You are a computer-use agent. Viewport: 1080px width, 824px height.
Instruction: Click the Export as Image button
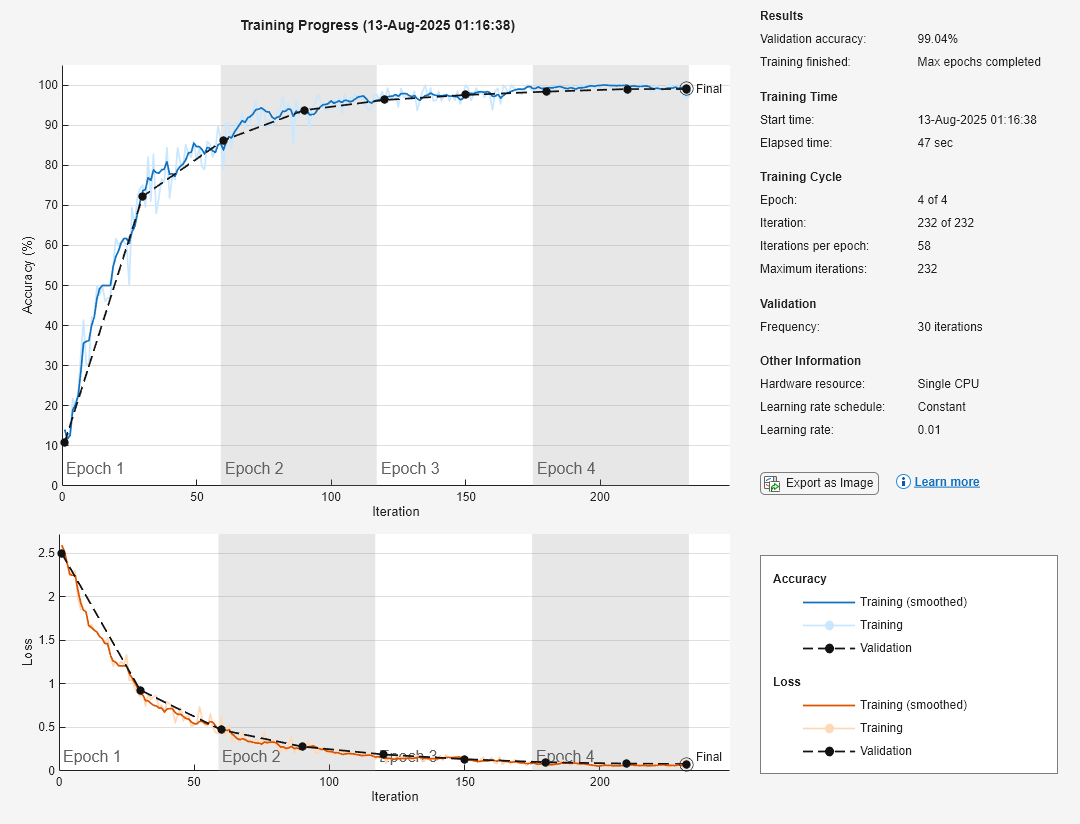coord(819,483)
